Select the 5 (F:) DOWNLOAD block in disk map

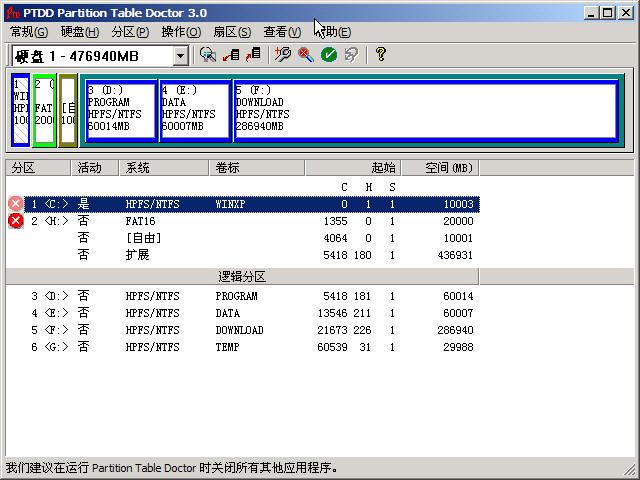tap(426, 111)
